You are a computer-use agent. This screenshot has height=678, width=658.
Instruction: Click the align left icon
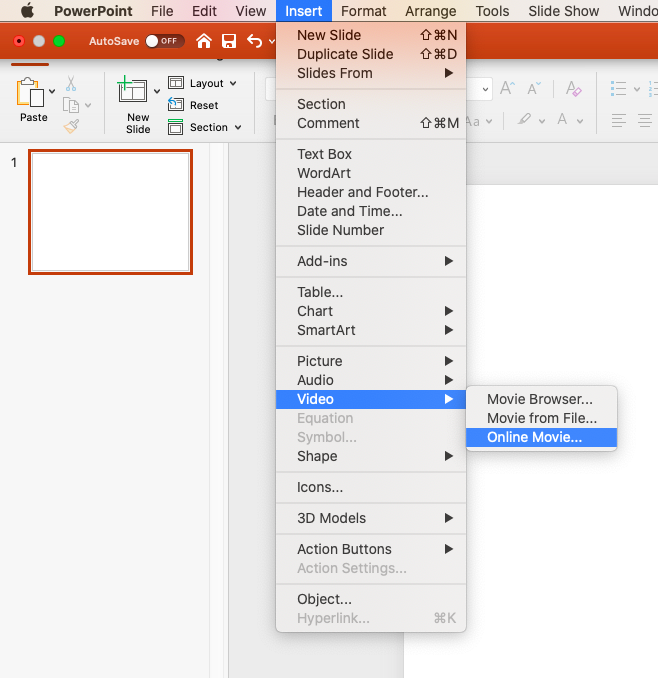tap(619, 120)
